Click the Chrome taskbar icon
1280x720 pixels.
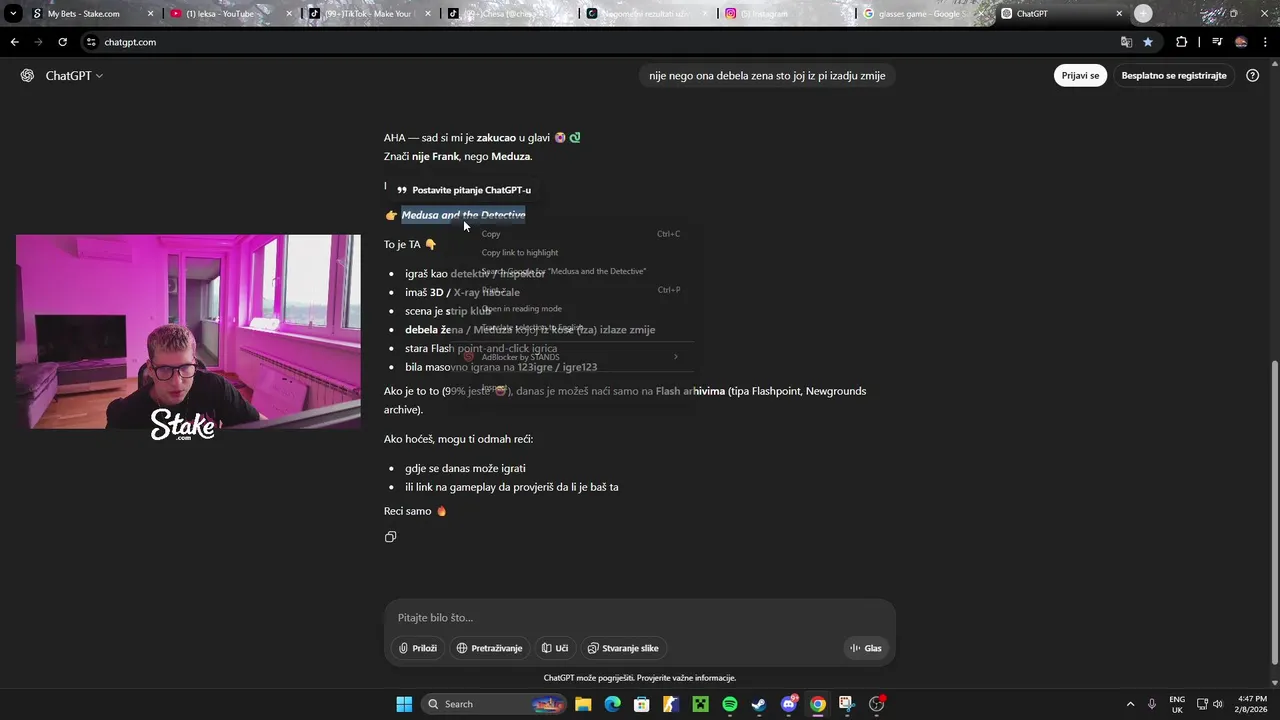818,704
